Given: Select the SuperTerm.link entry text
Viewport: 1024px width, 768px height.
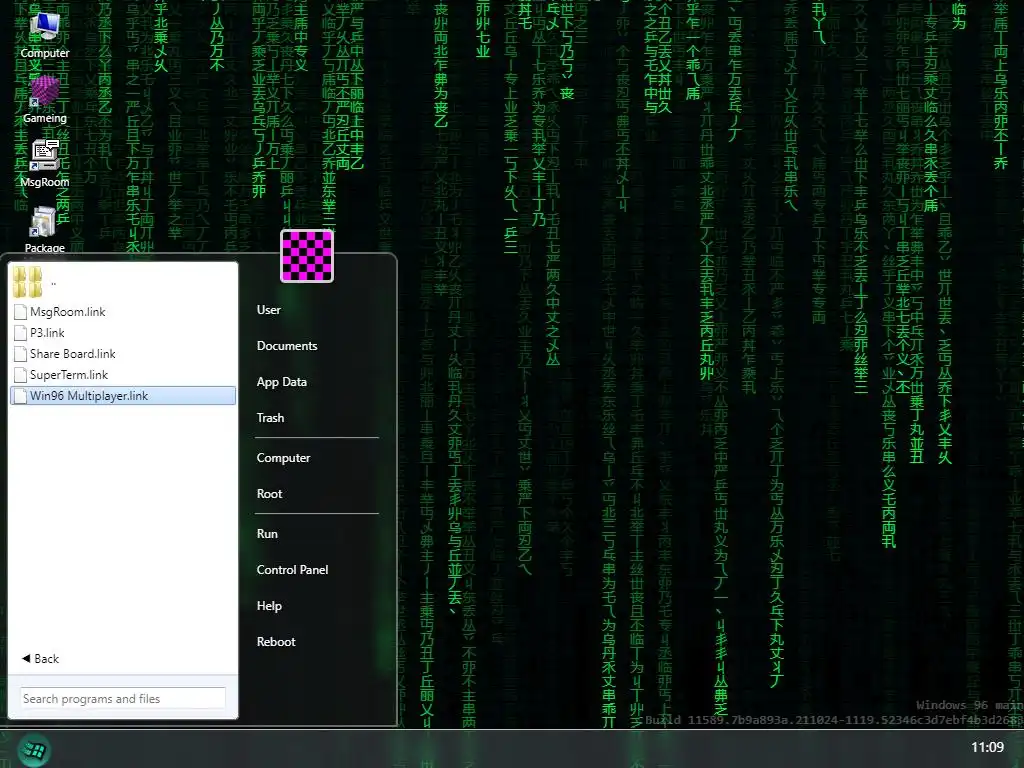Looking at the screenshot, I should coord(69,375).
